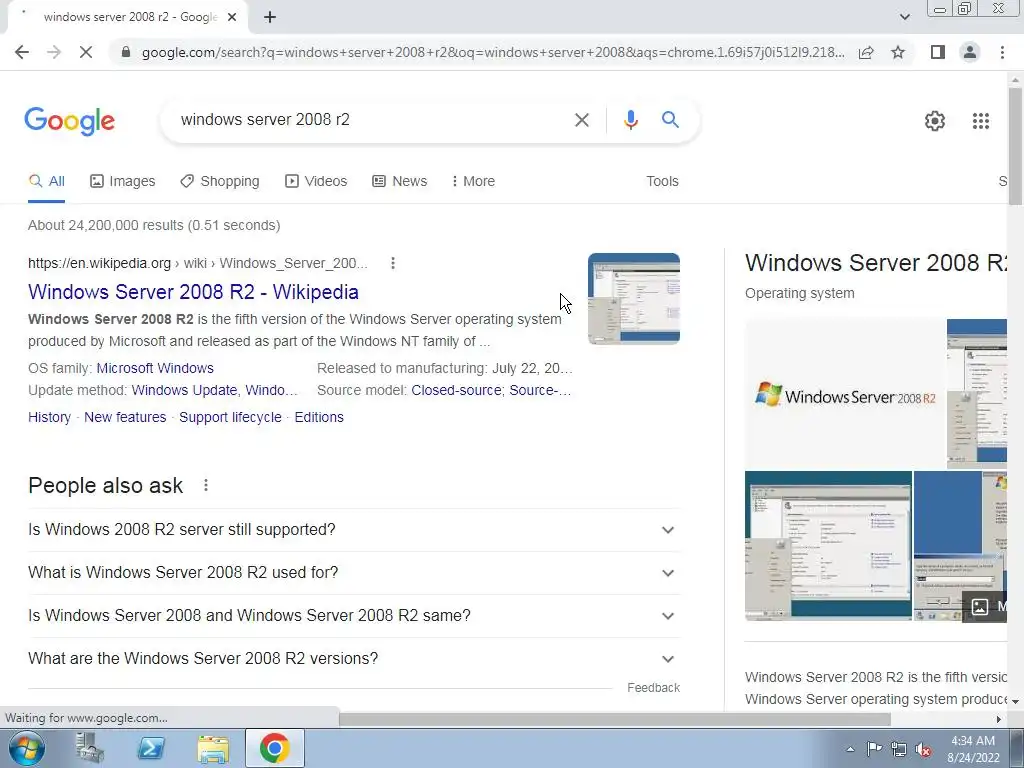This screenshot has width=1024, height=768.
Task: Open the knowledge panel desktop screenshot image
Action: coord(828,546)
